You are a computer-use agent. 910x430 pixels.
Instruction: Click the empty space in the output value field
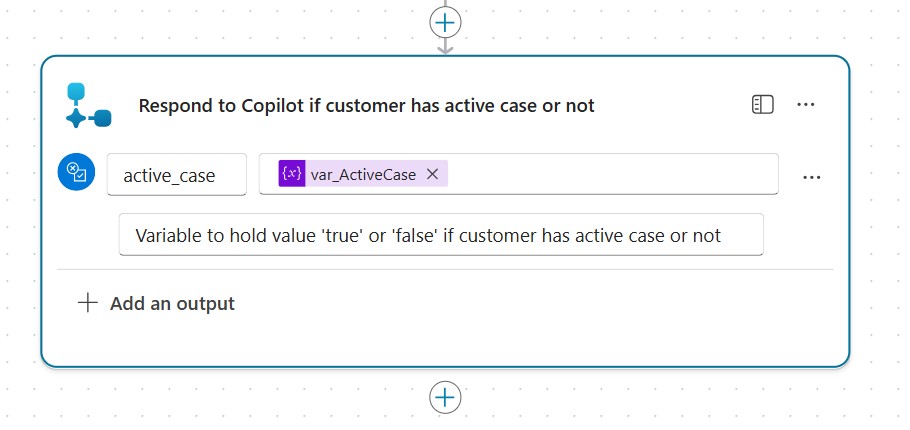coord(610,174)
